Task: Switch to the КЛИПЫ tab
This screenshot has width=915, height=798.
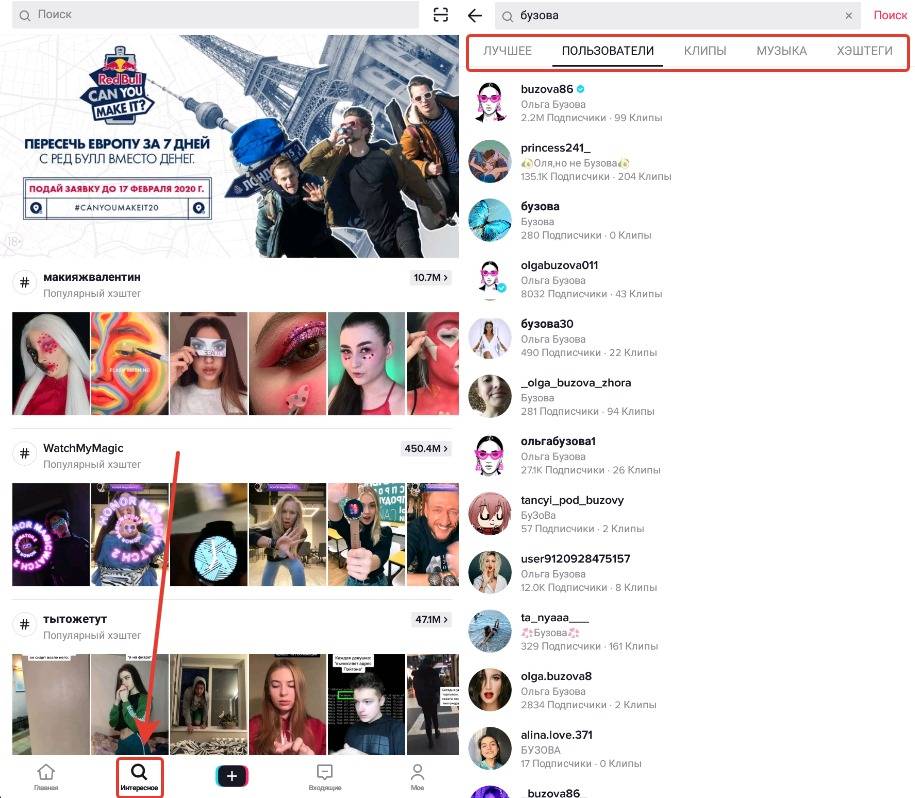Action: 705,51
